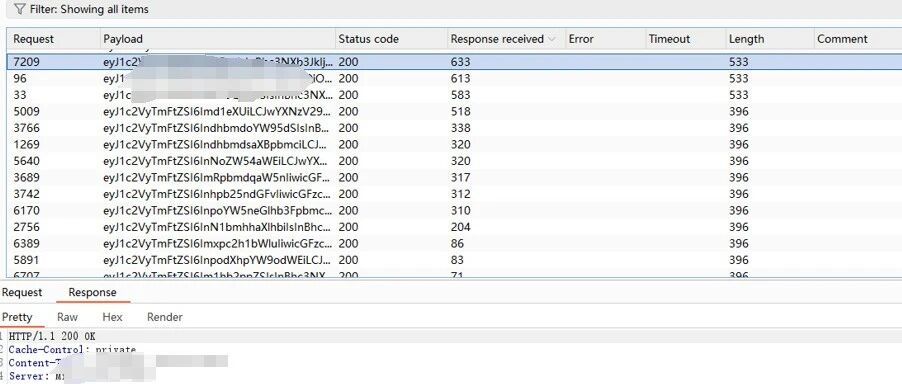This screenshot has width=902, height=384.
Task: Sort by the Length column header
Action: pyautogui.click(x=770, y=39)
